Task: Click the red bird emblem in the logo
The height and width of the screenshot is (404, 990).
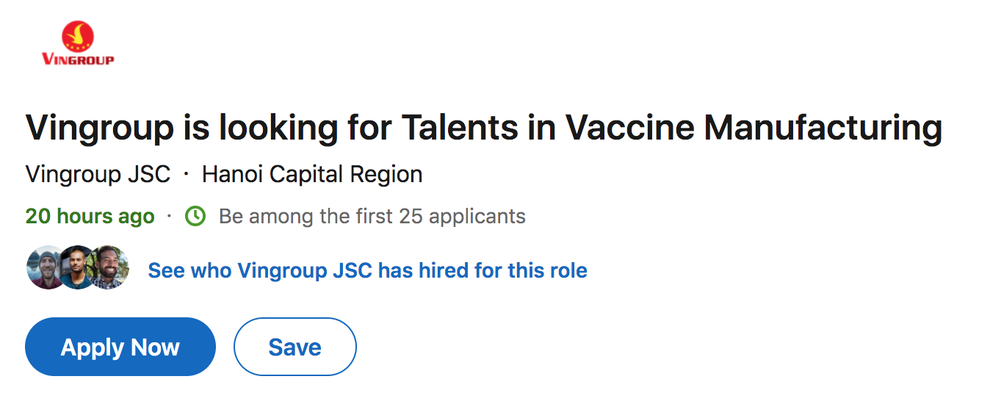Action: coord(78,36)
